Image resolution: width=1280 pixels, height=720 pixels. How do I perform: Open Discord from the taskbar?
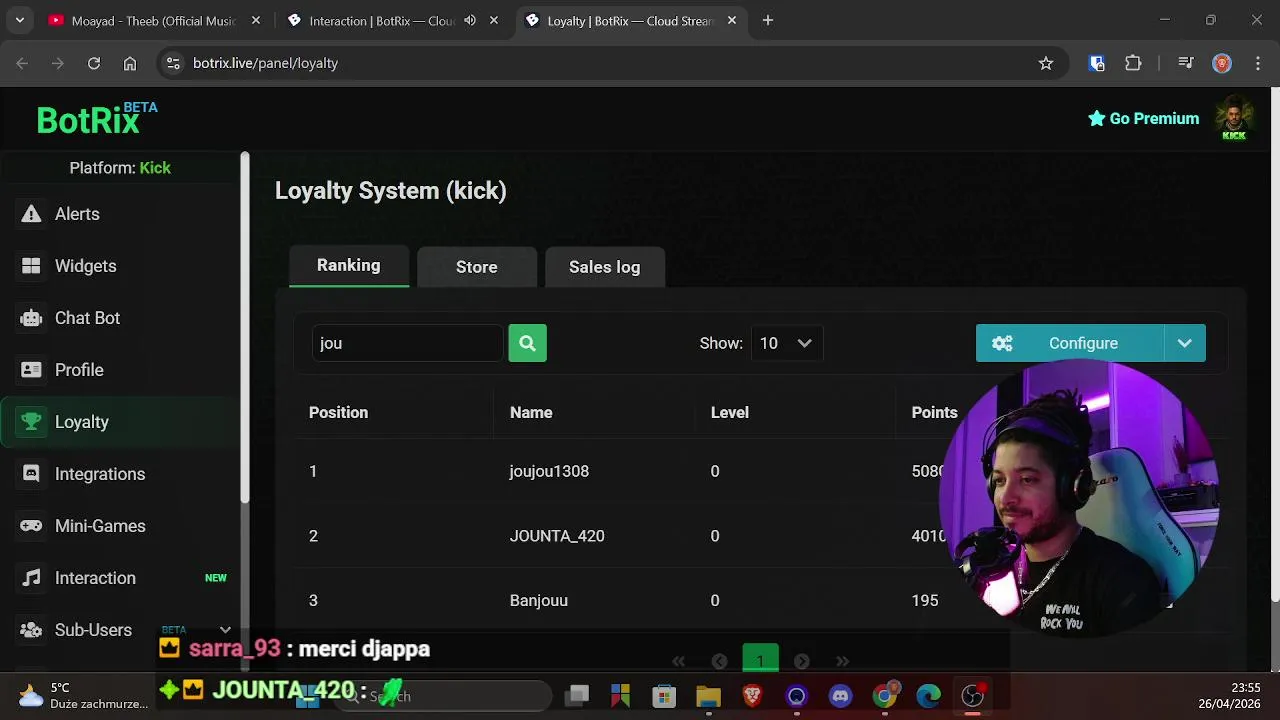click(841, 696)
